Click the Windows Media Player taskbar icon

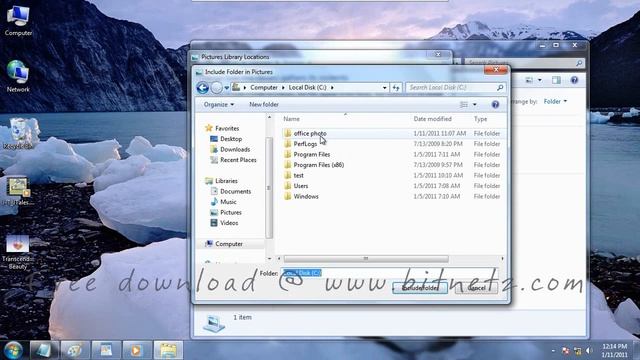[x=136, y=350]
